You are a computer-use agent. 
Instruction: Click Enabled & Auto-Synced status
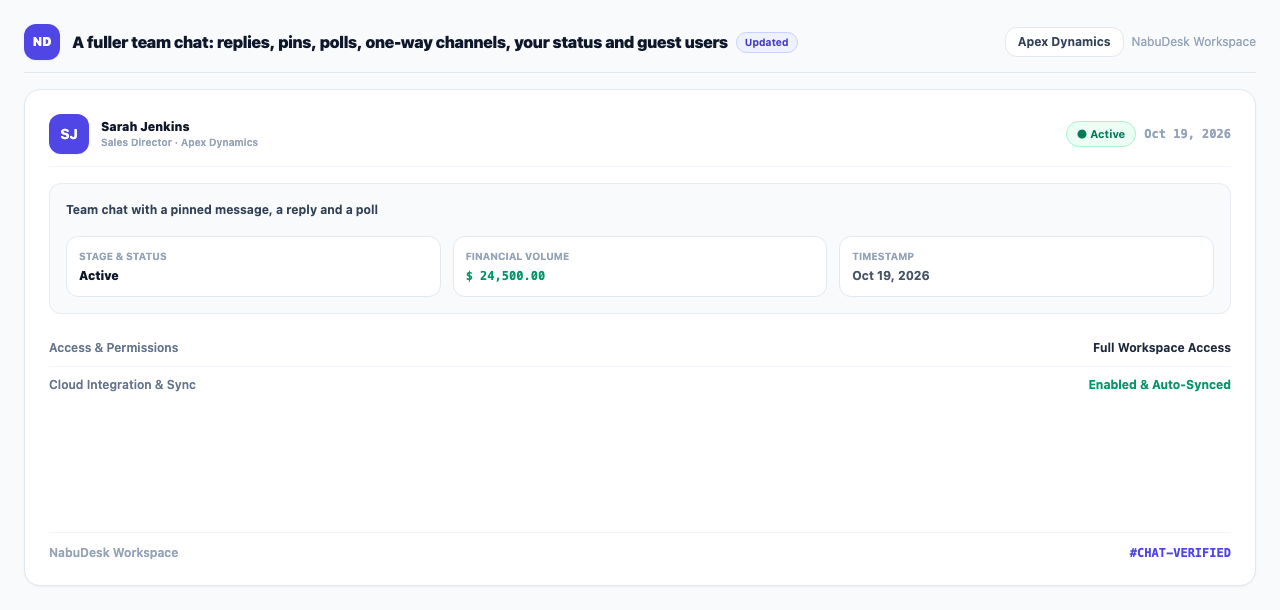1160,385
